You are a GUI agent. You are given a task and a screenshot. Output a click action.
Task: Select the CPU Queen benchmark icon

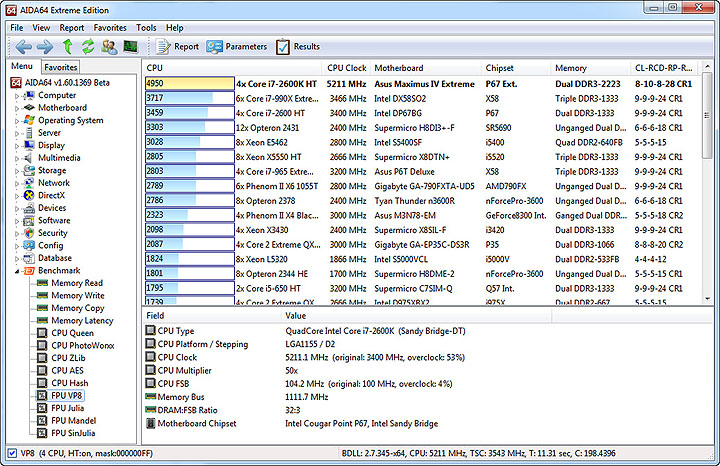(42, 333)
